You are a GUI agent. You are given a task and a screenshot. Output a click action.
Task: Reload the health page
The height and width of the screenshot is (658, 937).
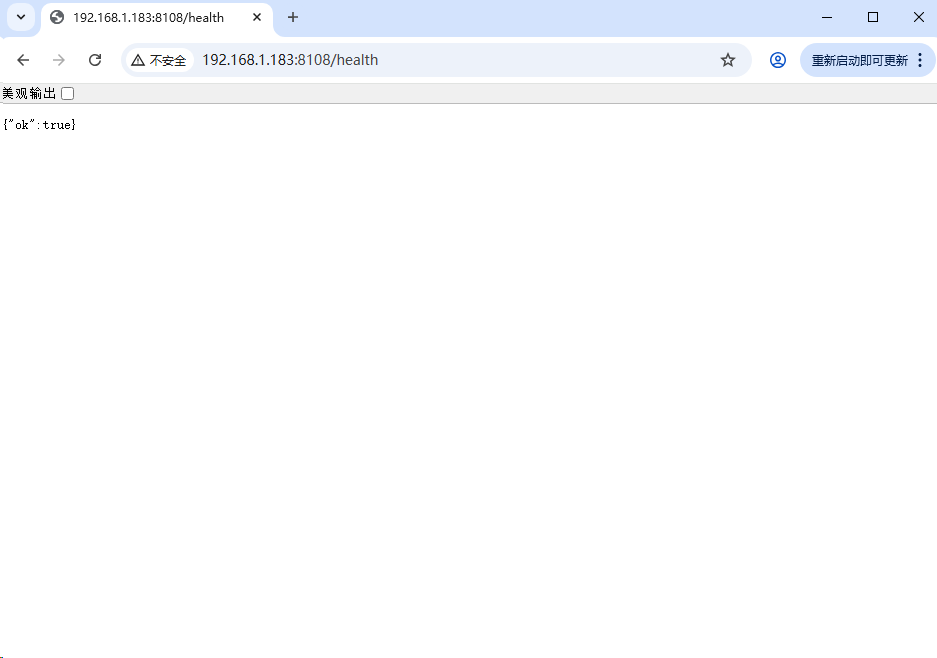(x=95, y=60)
